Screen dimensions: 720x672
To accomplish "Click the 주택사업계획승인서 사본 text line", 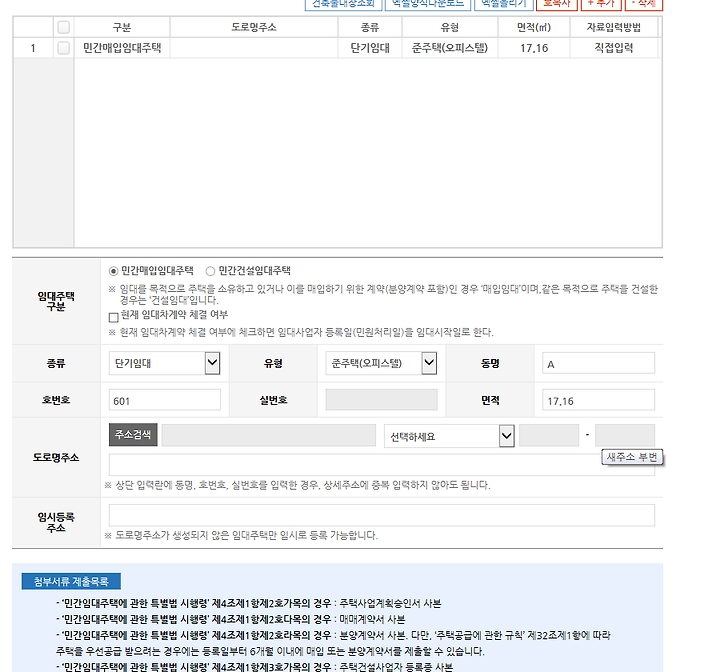I will click(390, 604).
